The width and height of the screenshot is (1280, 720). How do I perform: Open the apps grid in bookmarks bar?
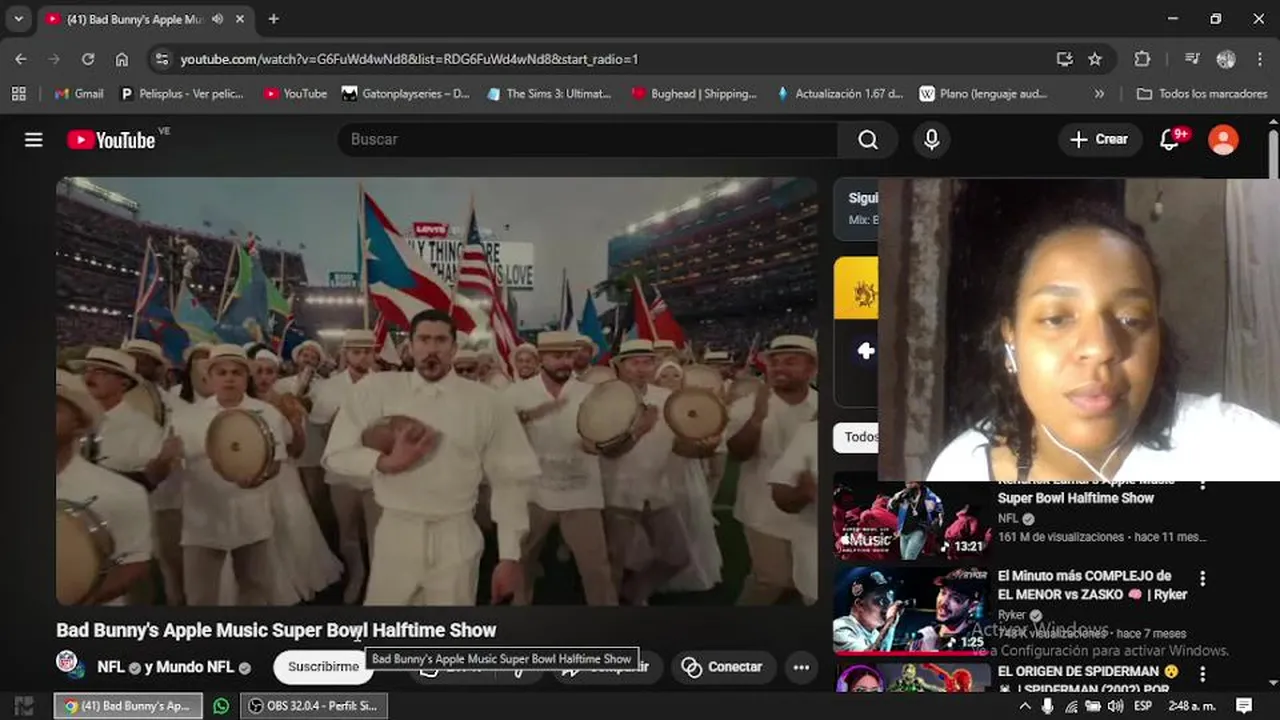[x=18, y=94]
